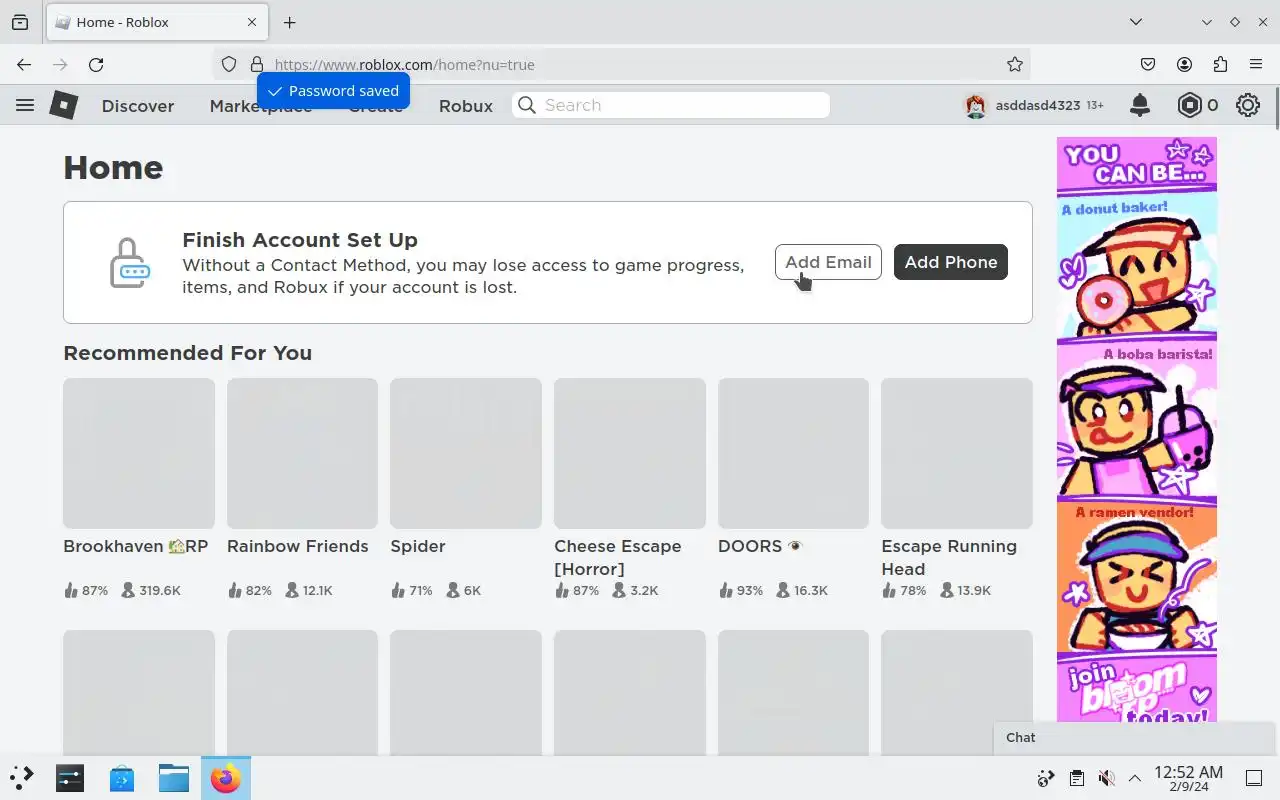
Task: Open the clipboard tray icon
Action: 1076,778
